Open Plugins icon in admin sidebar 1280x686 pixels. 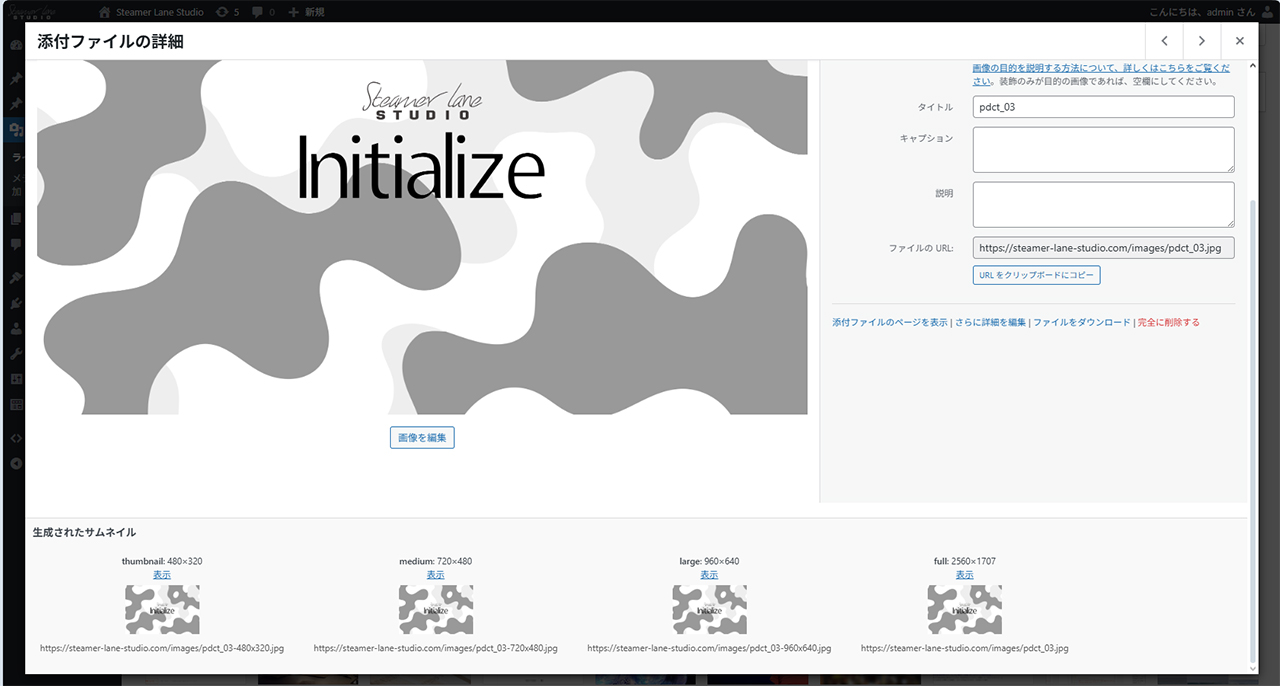(x=16, y=302)
